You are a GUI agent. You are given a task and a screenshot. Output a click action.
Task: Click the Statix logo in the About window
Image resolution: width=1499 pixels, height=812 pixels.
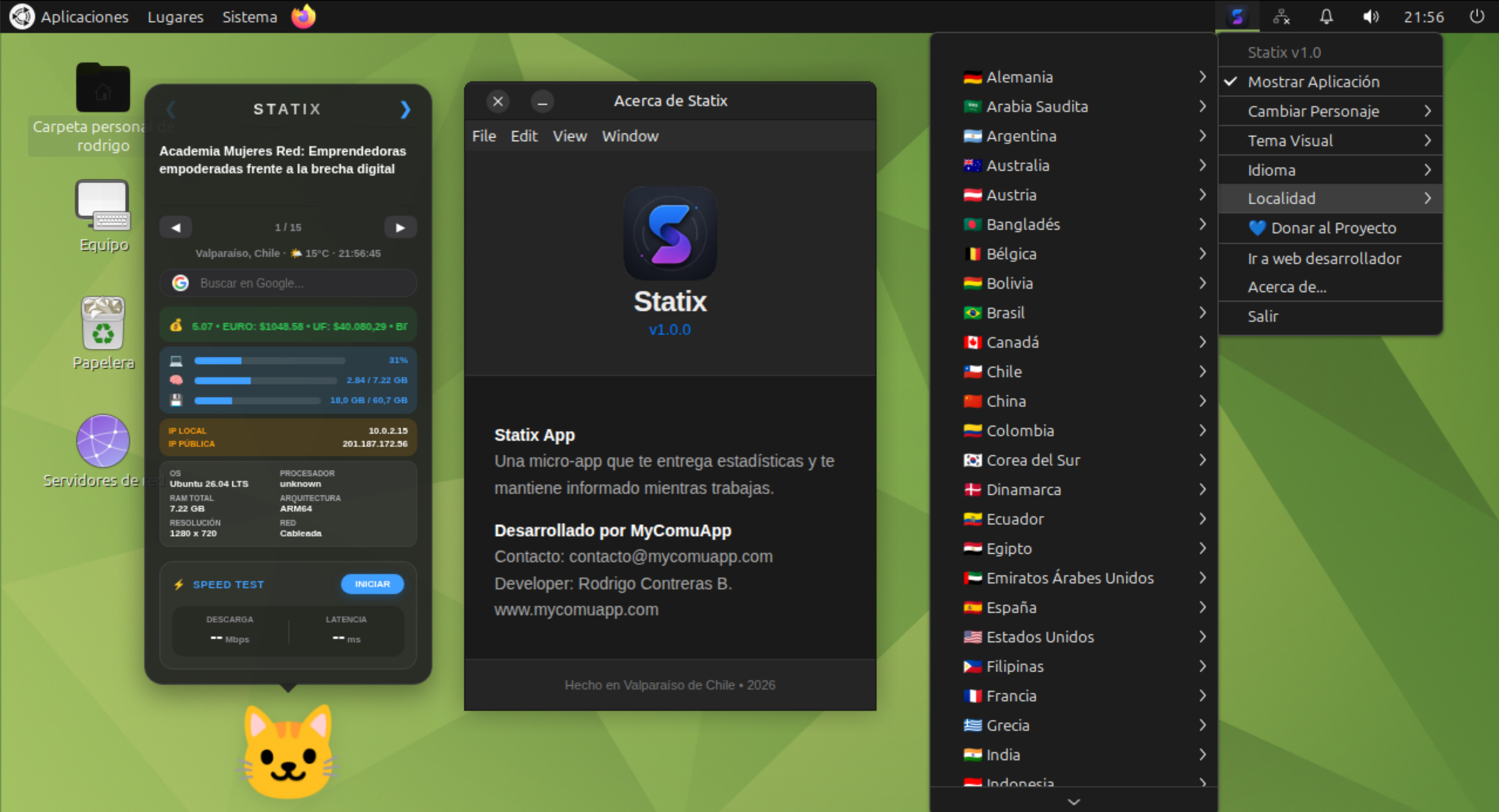[x=670, y=232]
